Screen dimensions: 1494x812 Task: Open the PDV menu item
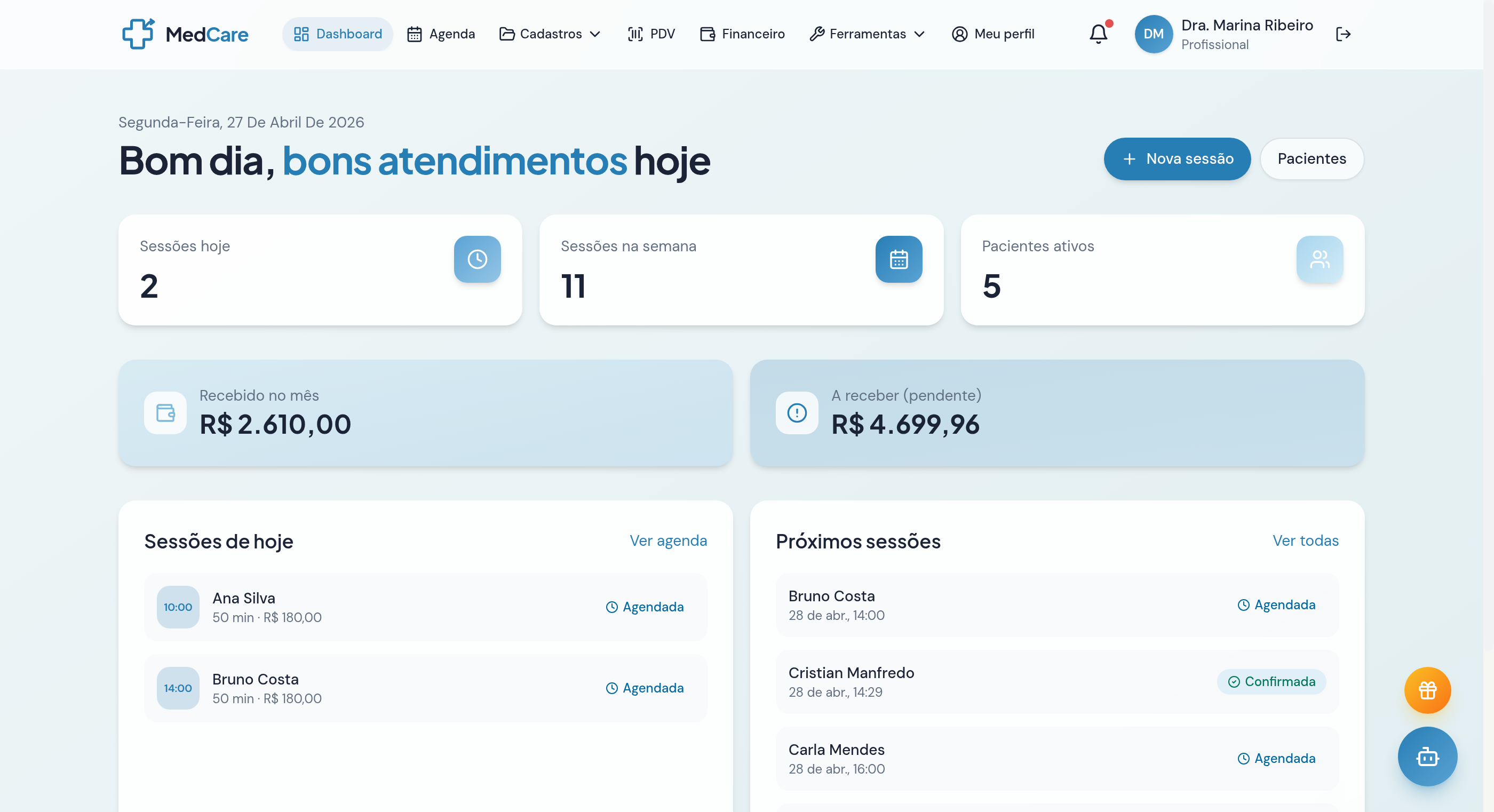(651, 34)
